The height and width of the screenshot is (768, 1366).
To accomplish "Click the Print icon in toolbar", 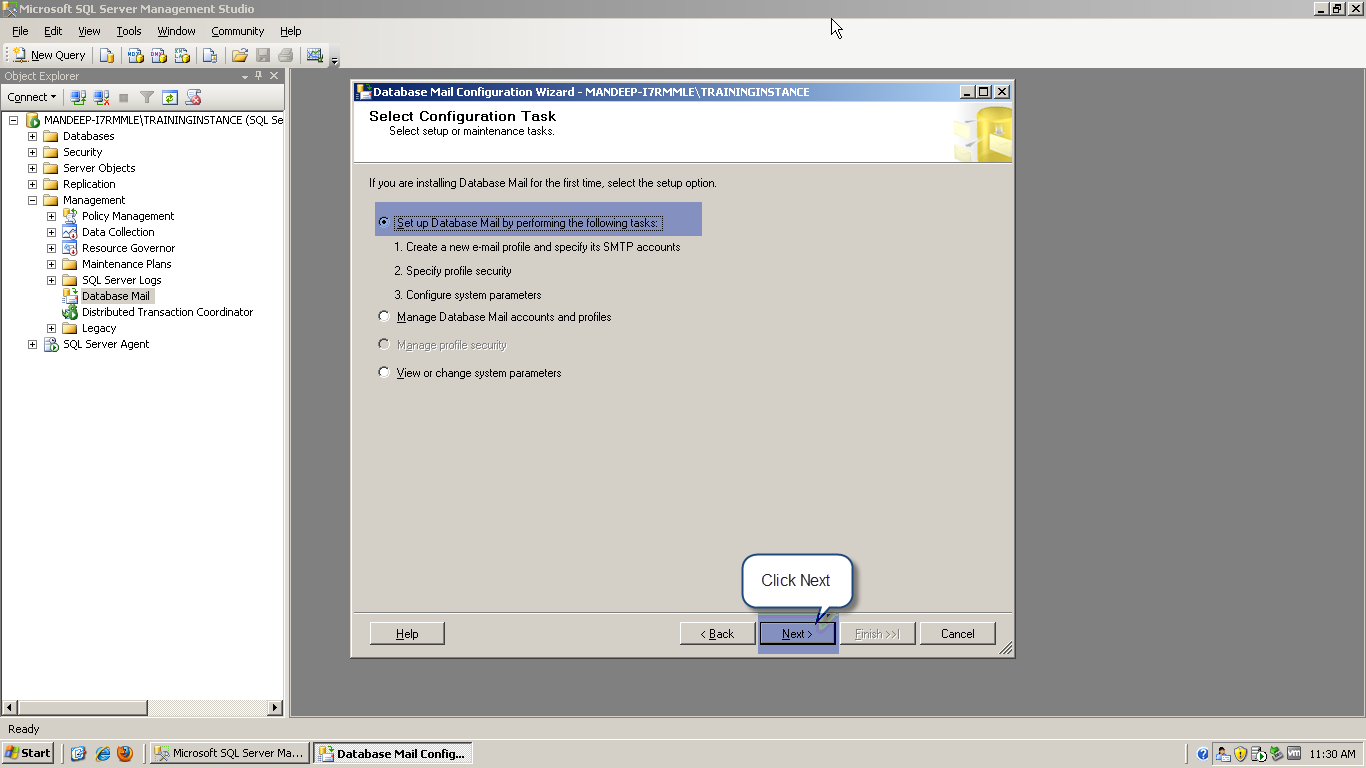I will [286, 55].
